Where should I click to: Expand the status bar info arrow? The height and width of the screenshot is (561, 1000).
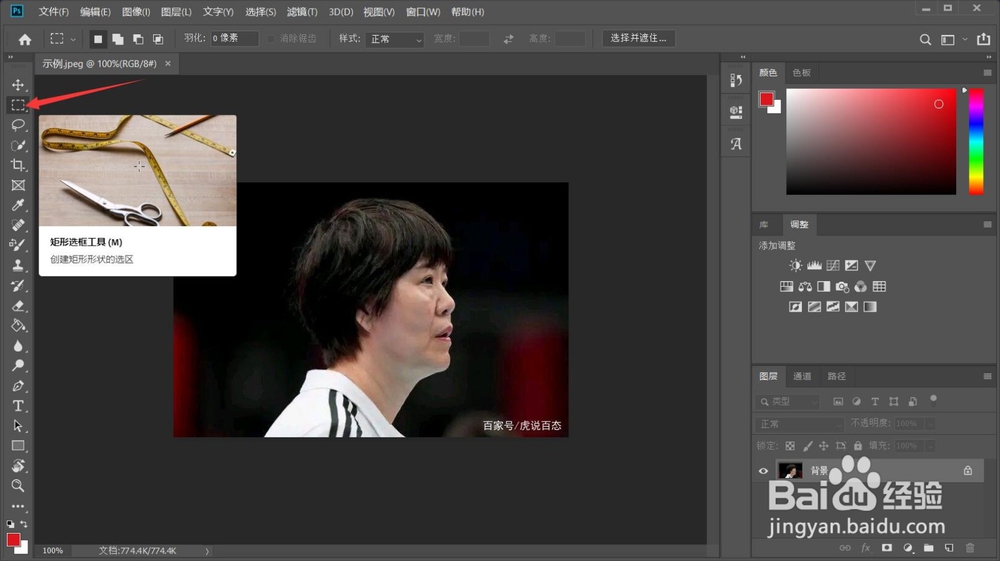coord(207,551)
